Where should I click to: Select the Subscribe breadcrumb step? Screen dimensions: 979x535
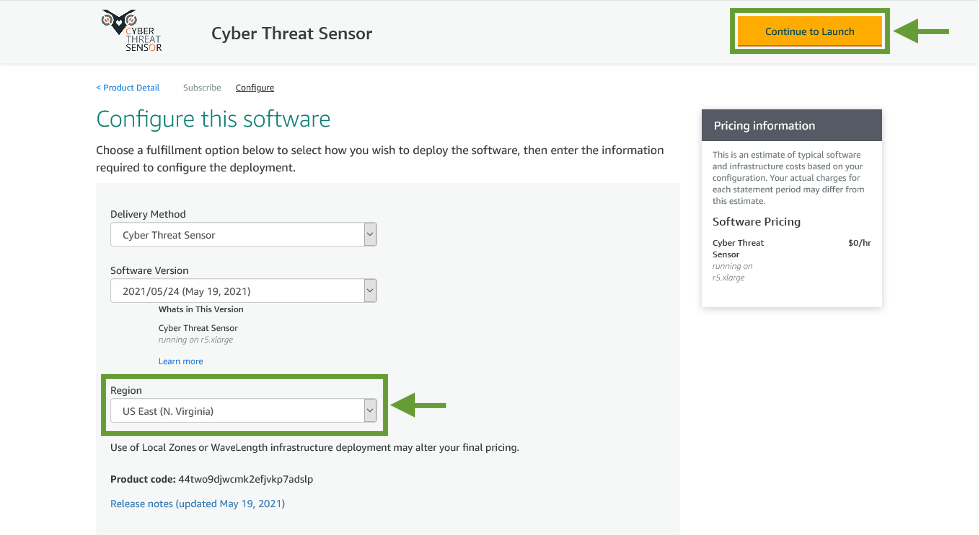202,87
